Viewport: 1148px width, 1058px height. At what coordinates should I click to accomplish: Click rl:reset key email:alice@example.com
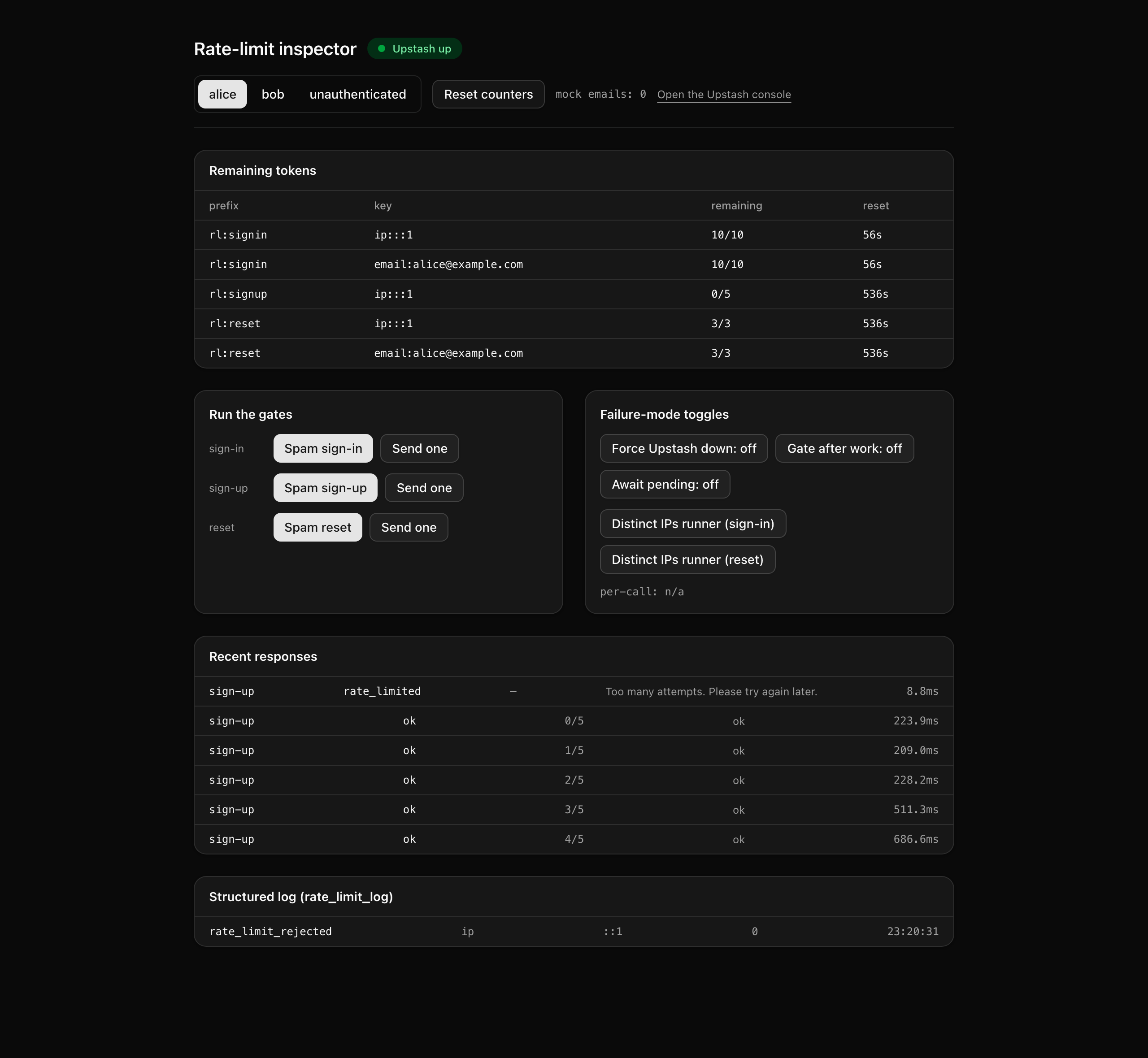448,353
